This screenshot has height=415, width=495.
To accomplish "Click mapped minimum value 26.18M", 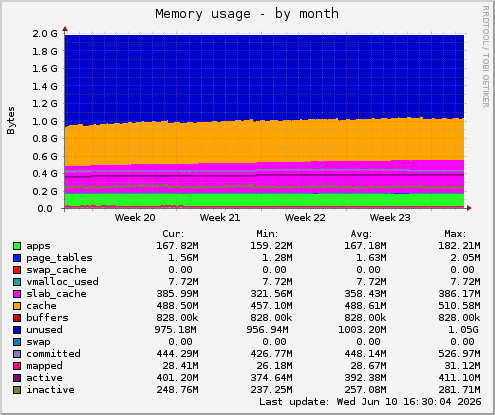I will coord(274,366).
